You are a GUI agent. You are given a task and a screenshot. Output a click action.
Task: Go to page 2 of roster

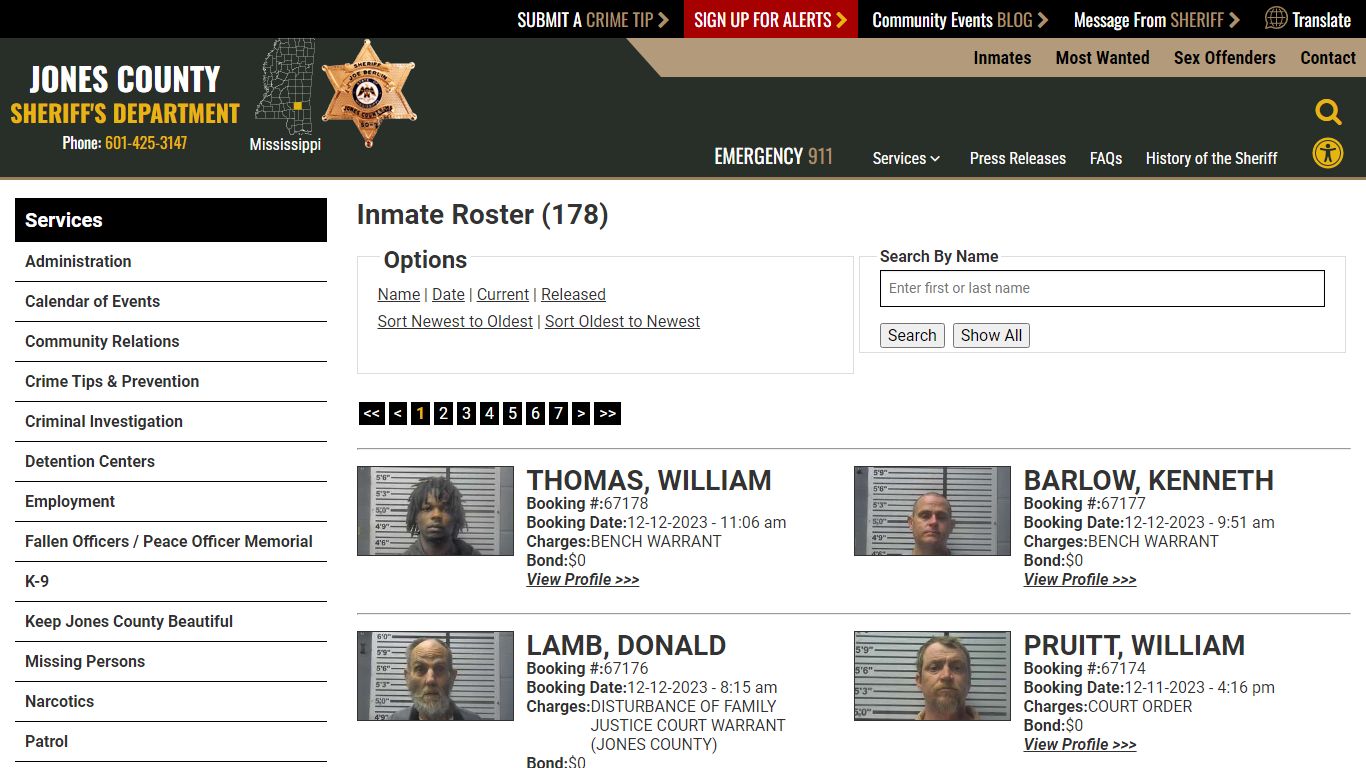(444, 413)
